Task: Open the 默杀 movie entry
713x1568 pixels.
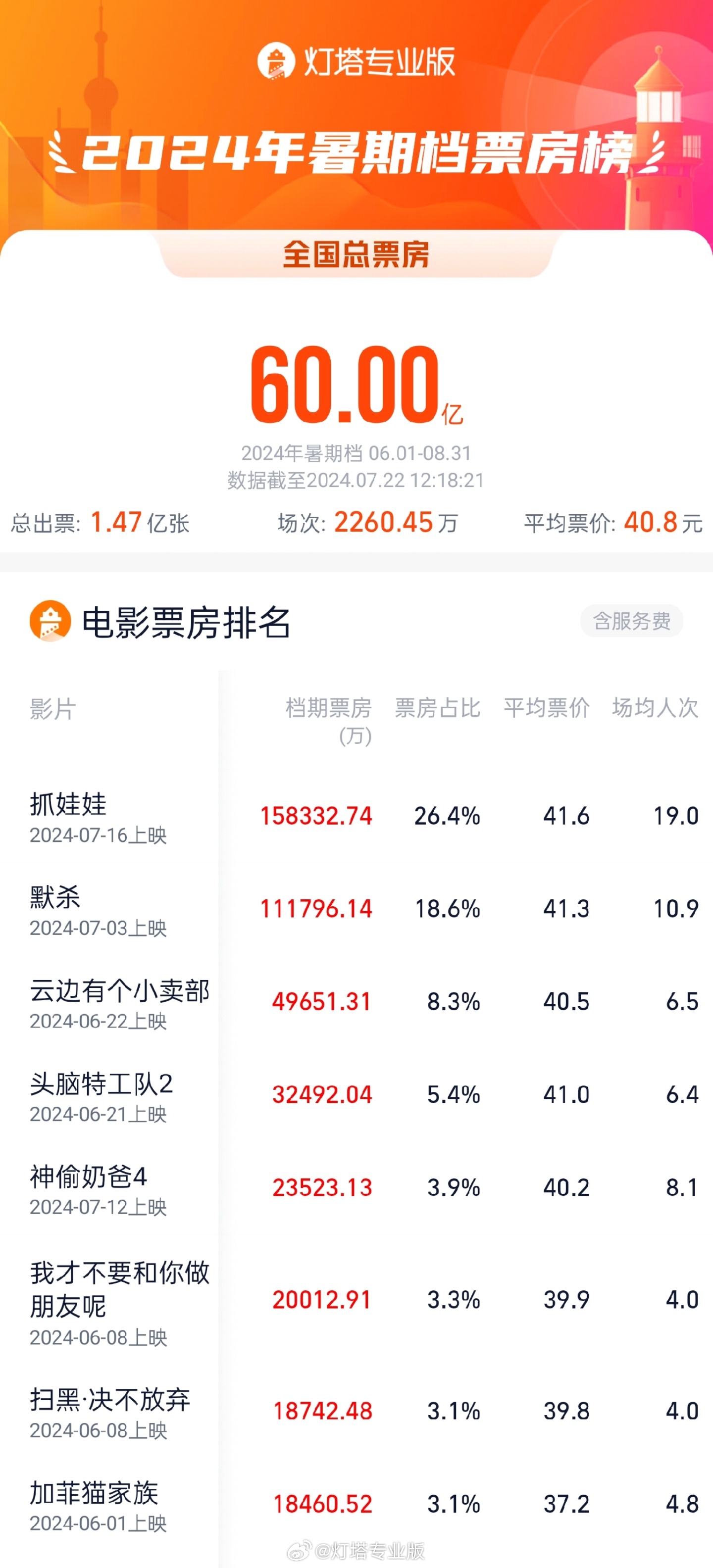Action: [x=356, y=909]
